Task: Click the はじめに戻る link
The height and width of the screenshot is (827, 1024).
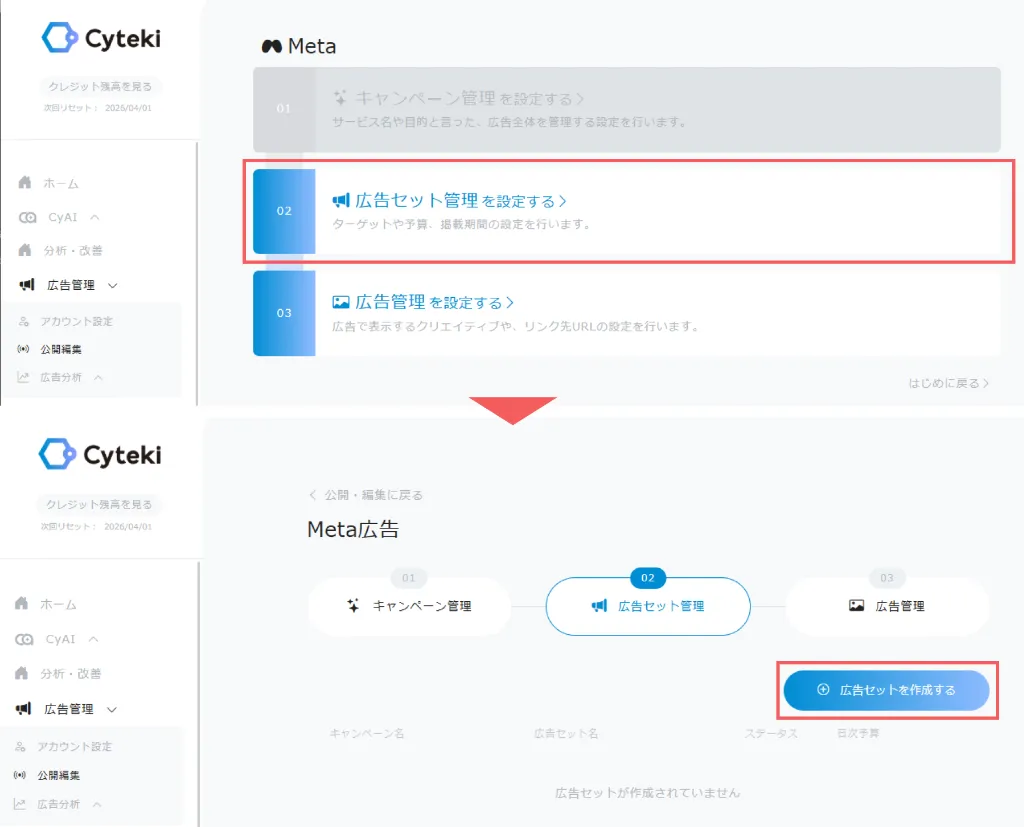Action: pos(948,383)
